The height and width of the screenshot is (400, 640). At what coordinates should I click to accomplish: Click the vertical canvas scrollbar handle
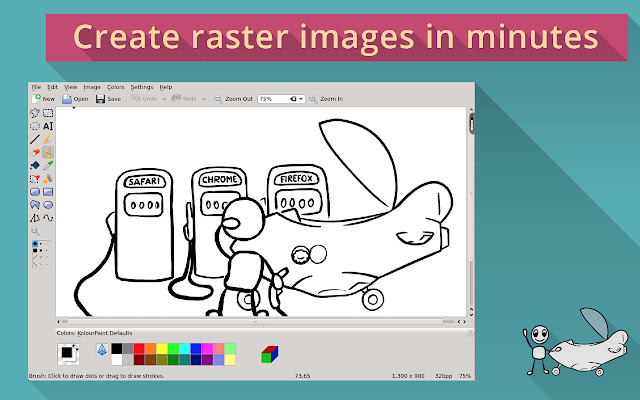point(472,124)
